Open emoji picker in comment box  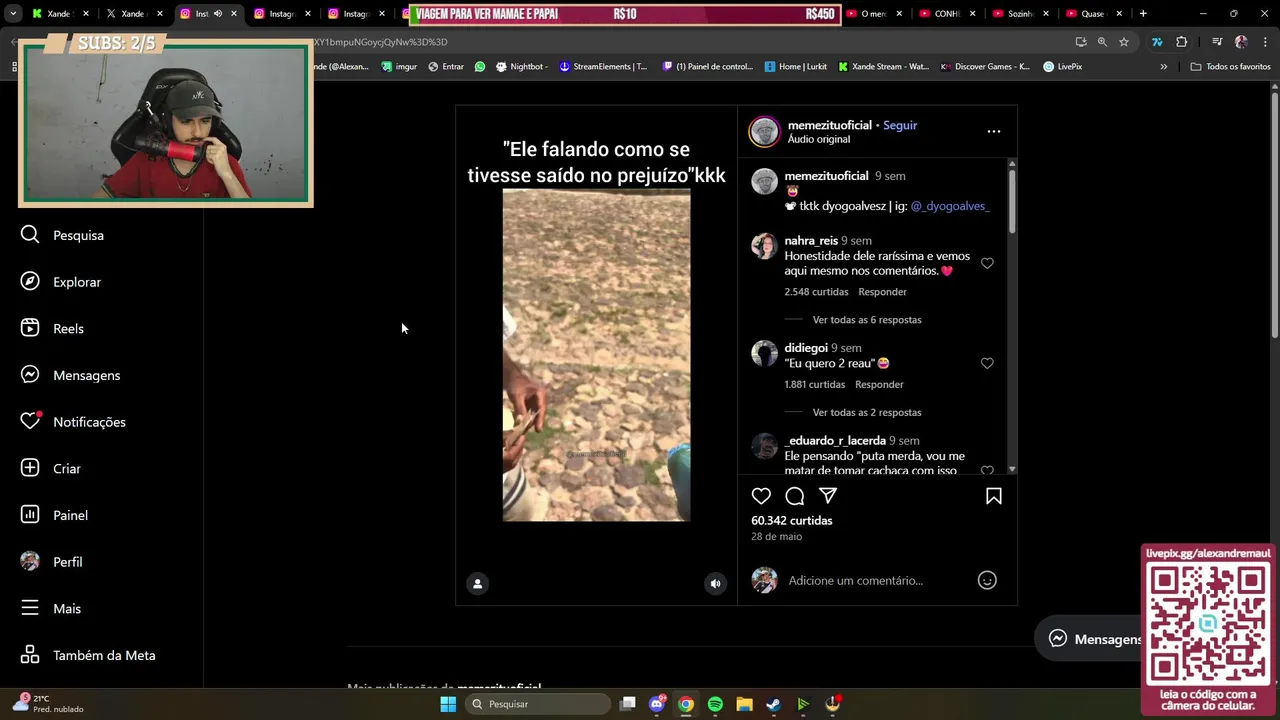tap(987, 580)
